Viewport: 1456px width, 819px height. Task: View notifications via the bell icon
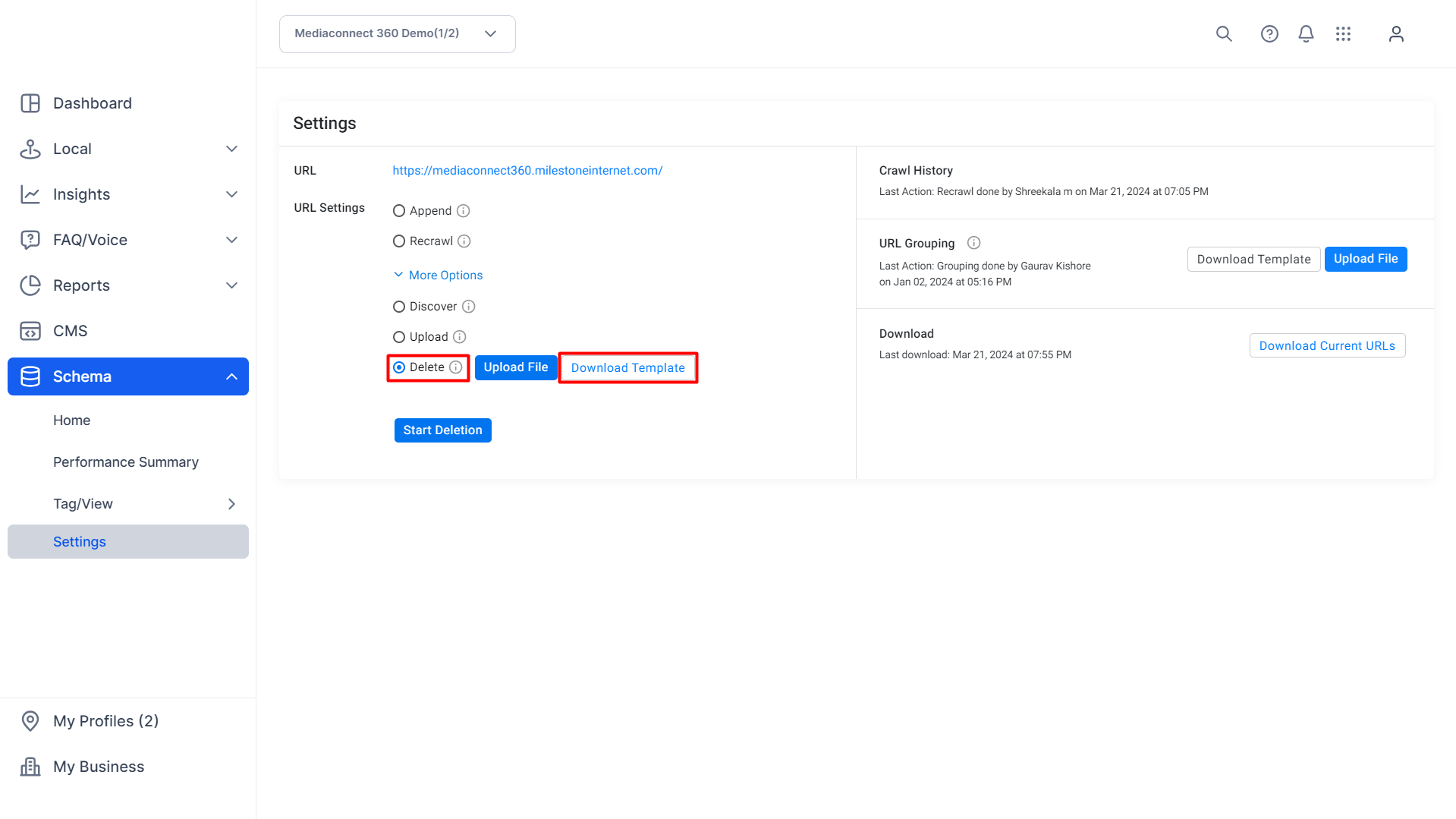(1306, 33)
